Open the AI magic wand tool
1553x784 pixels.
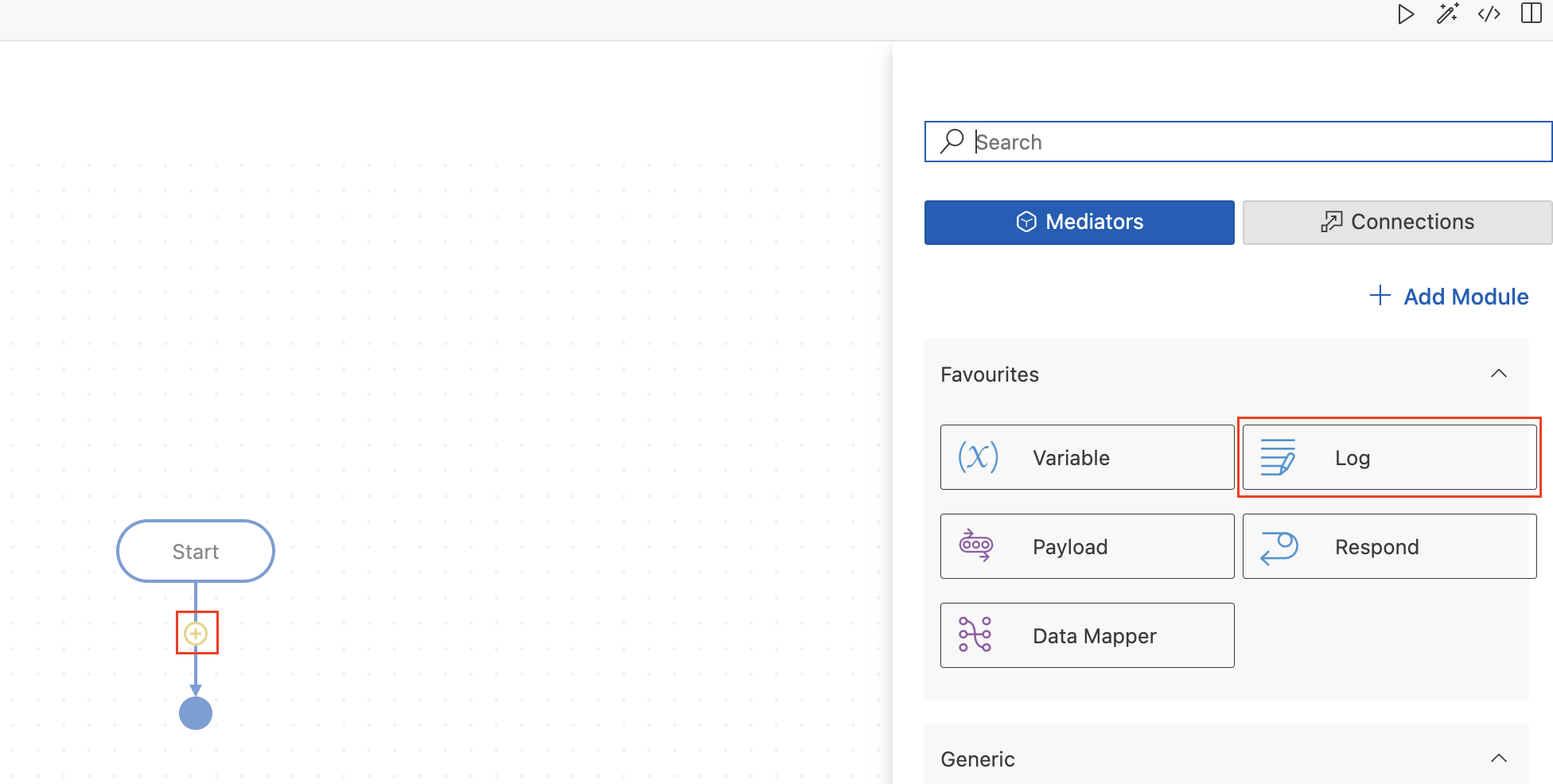[1447, 14]
